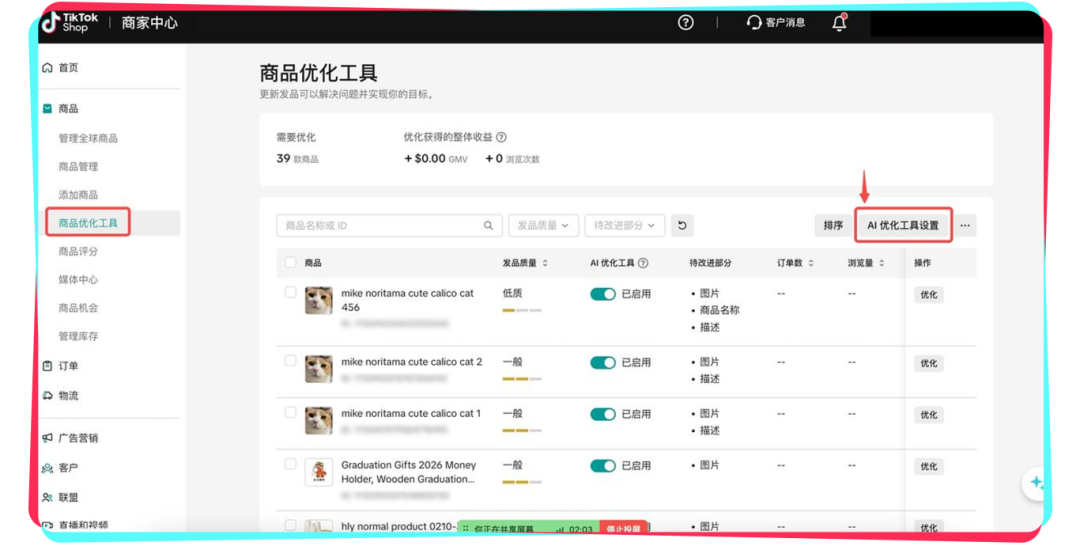
Task: Open AI 优化工具设置 button
Action: 903,225
